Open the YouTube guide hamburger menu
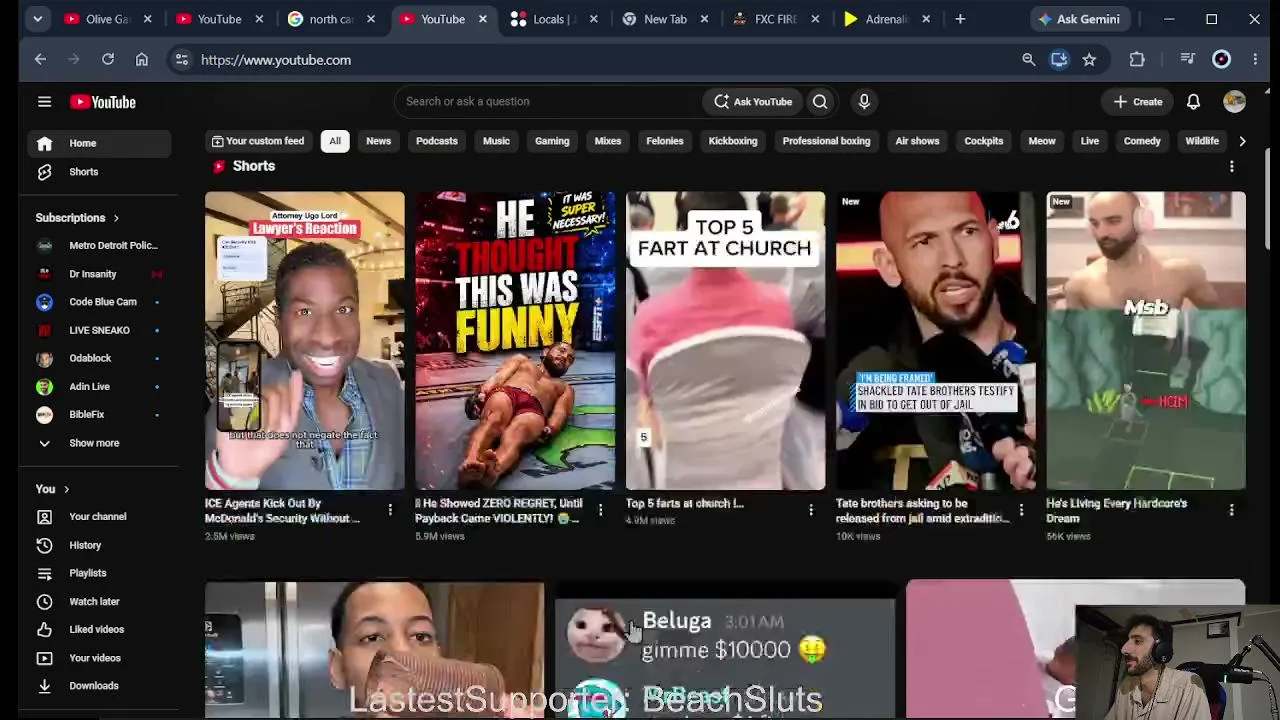 pyautogui.click(x=44, y=101)
